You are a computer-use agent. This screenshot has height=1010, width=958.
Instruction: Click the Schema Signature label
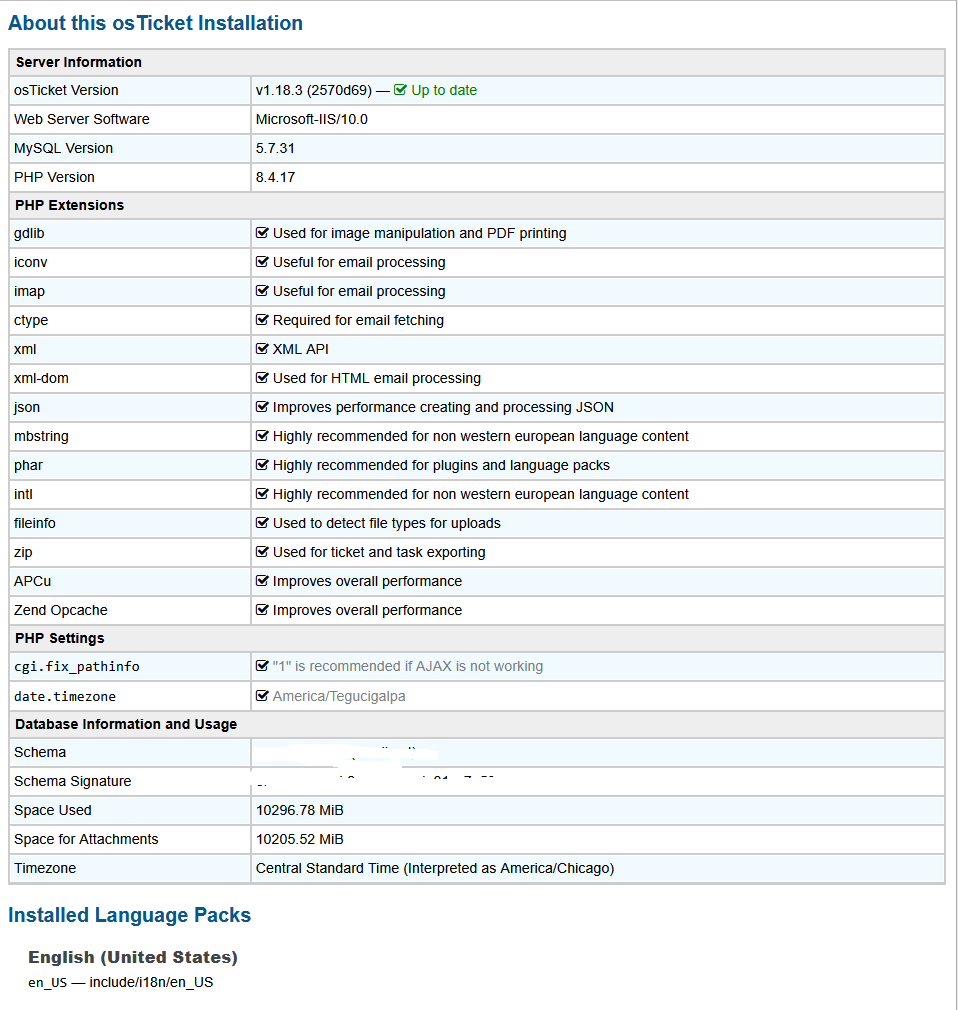pyautogui.click(x=73, y=781)
